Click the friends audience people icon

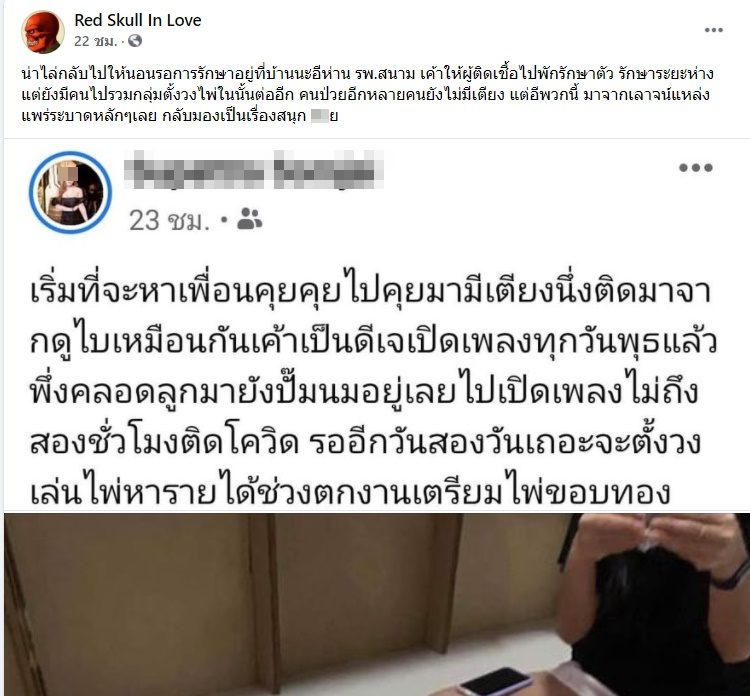tap(250, 219)
